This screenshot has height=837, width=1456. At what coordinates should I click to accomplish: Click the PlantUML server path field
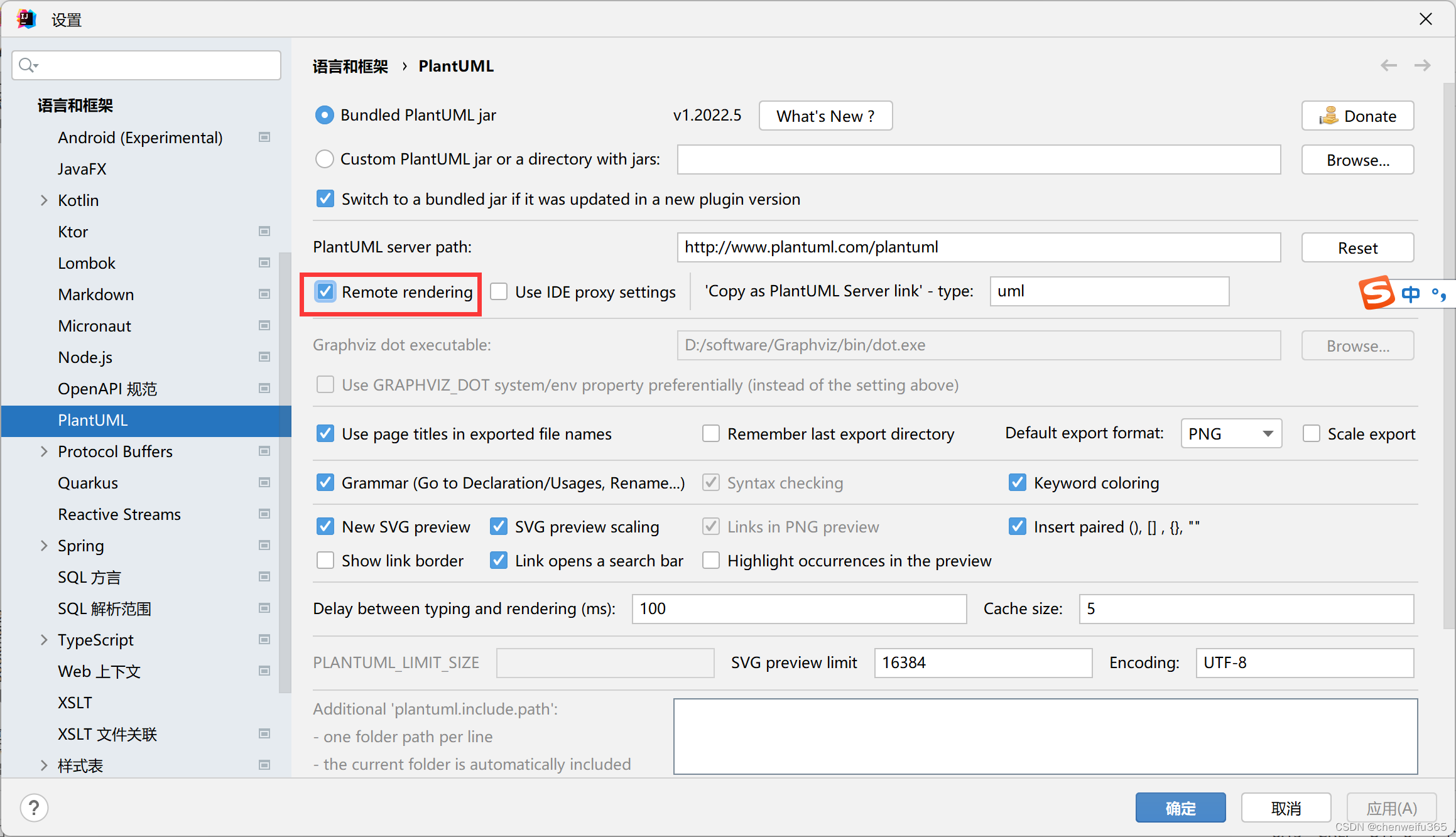tap(978, 247)
